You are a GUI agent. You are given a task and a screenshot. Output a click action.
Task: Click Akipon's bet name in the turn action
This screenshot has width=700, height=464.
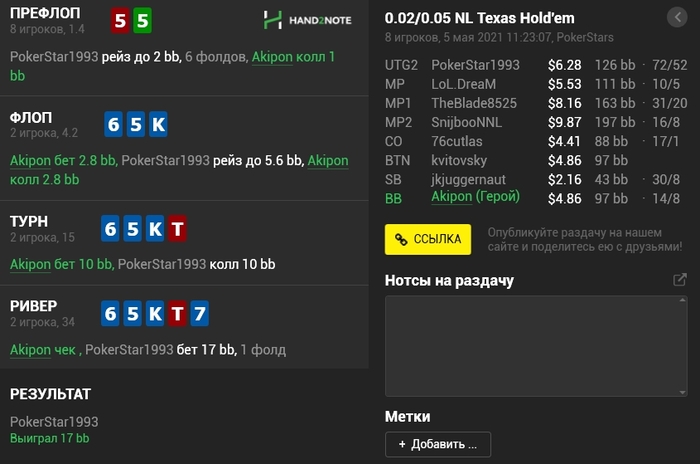pos(31,265)
